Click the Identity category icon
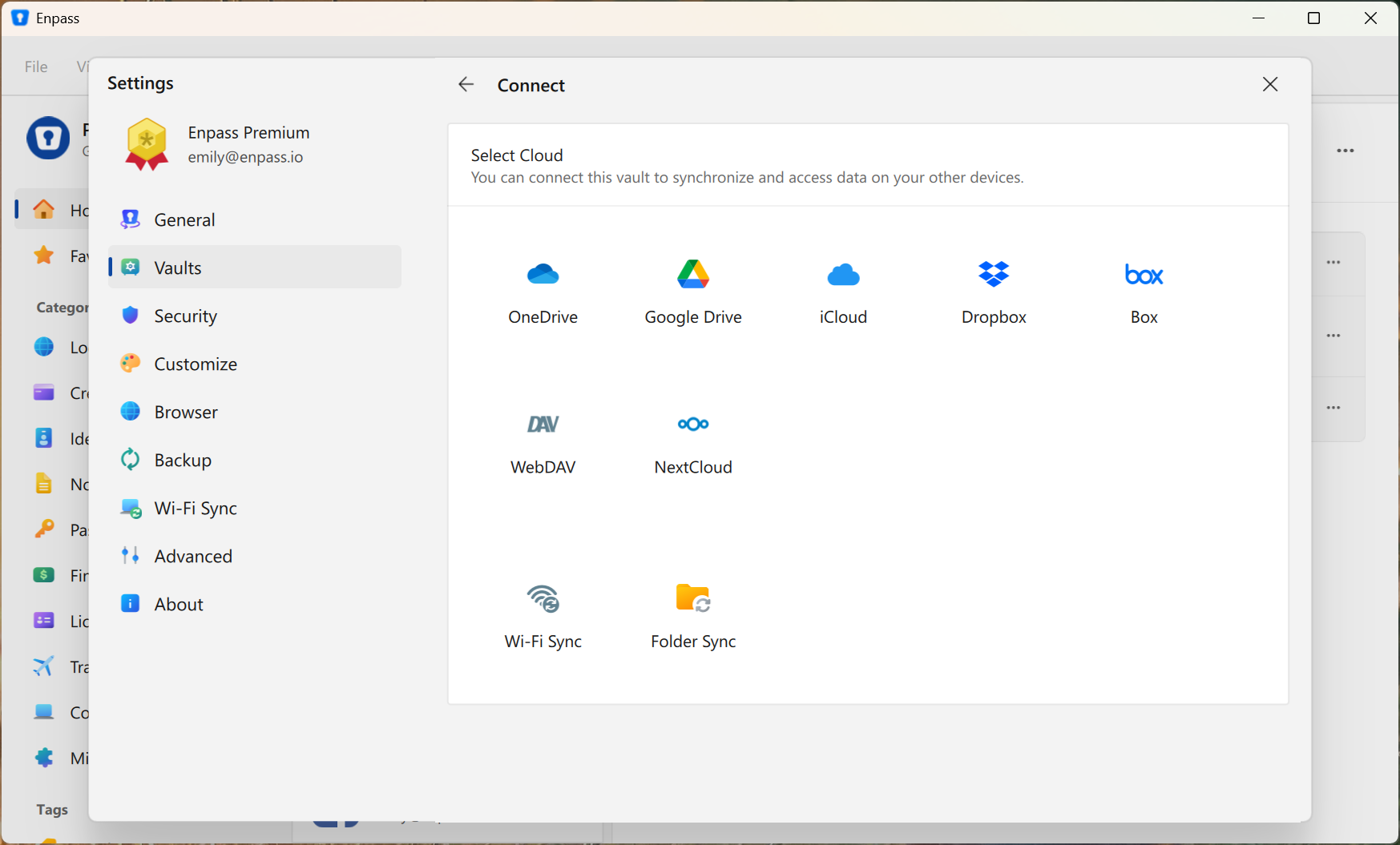The image size is (1400, 845). pos(43,438)
